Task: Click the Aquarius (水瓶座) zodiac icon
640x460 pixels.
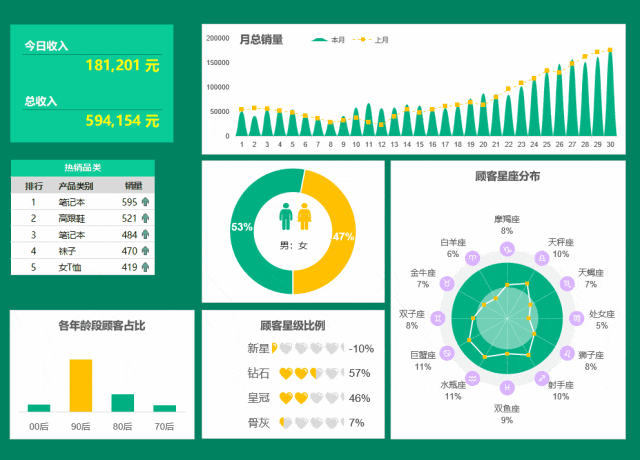Action: [x=474, y=379]
